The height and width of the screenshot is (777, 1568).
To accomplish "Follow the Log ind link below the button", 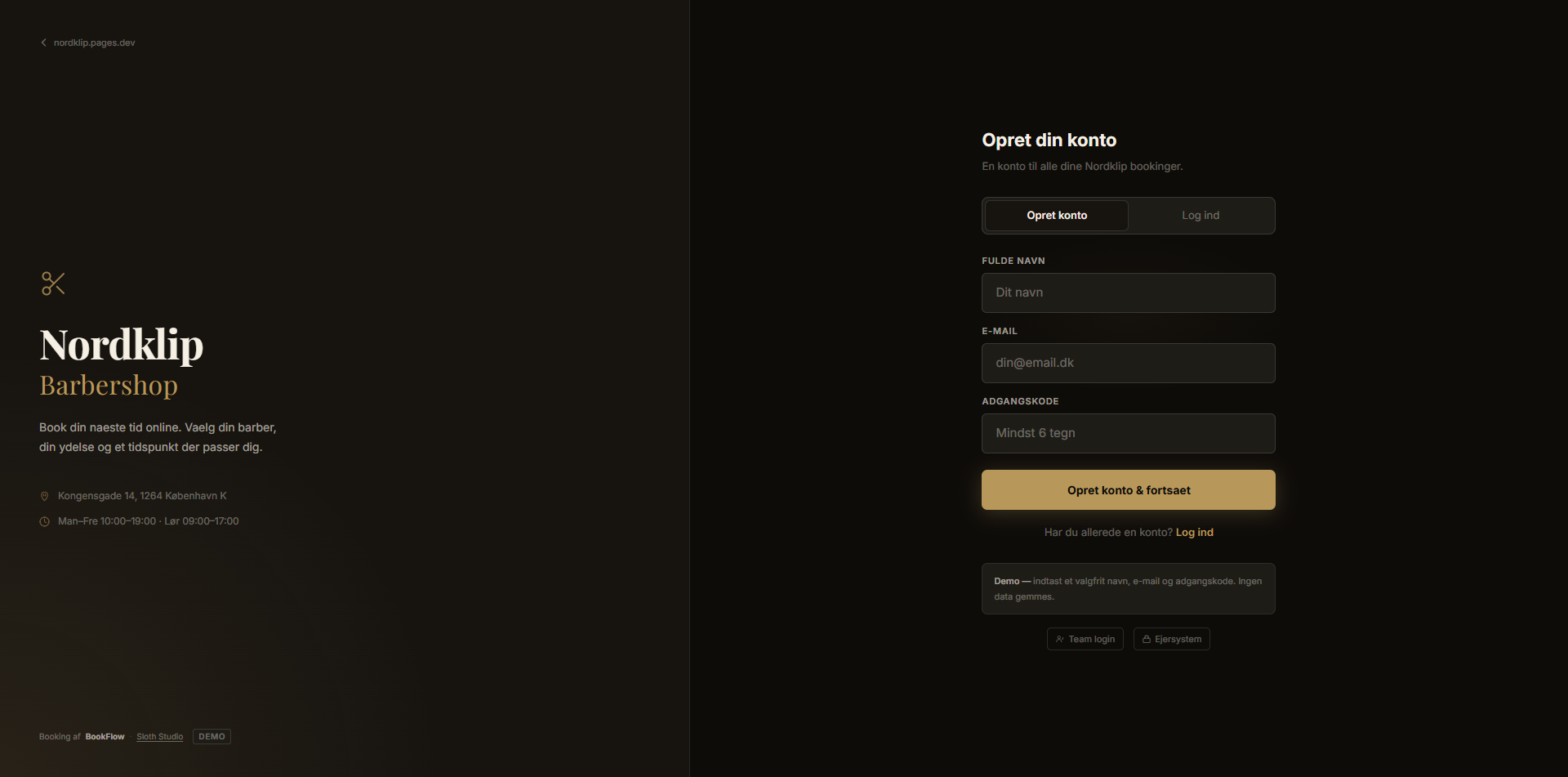I will click(1194, 532).
